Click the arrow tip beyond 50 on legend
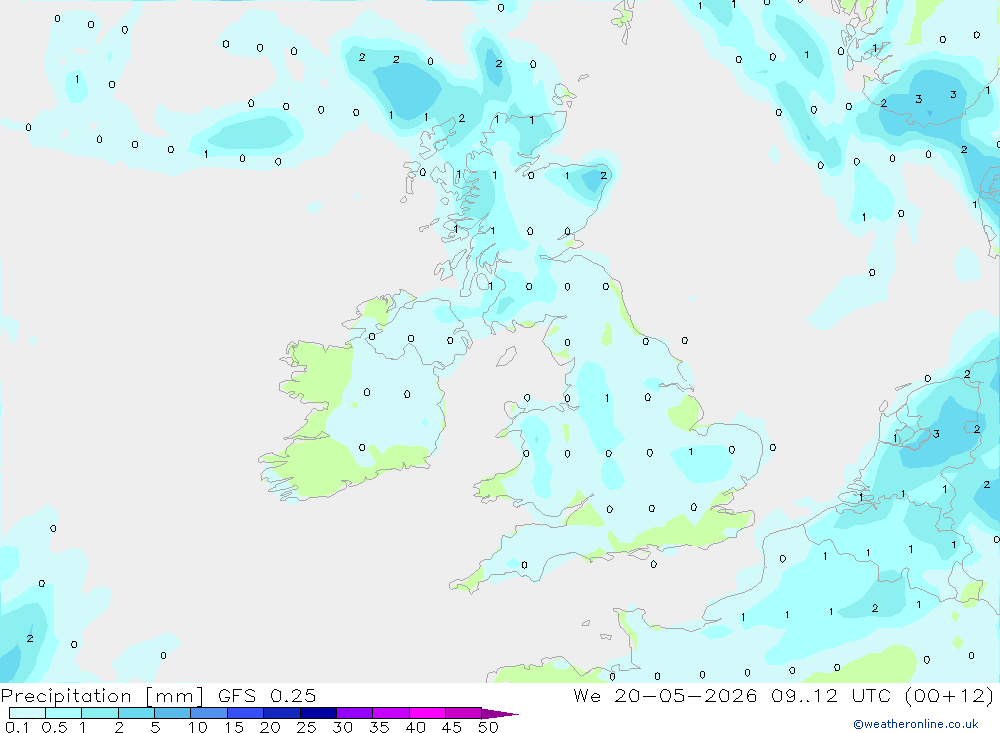 coord(501,714)
